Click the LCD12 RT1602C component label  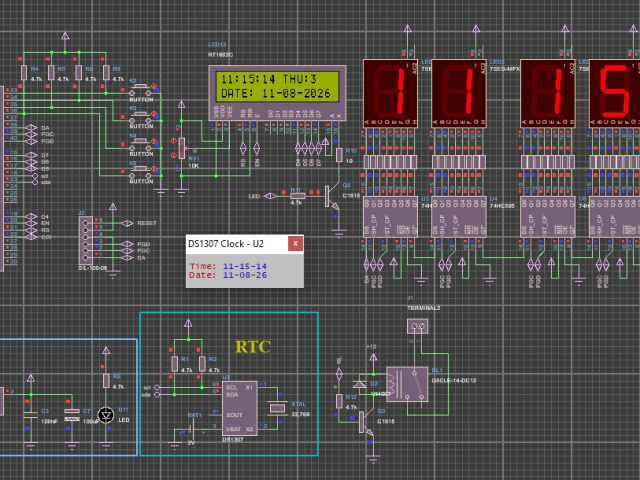[x=220, y=49]
